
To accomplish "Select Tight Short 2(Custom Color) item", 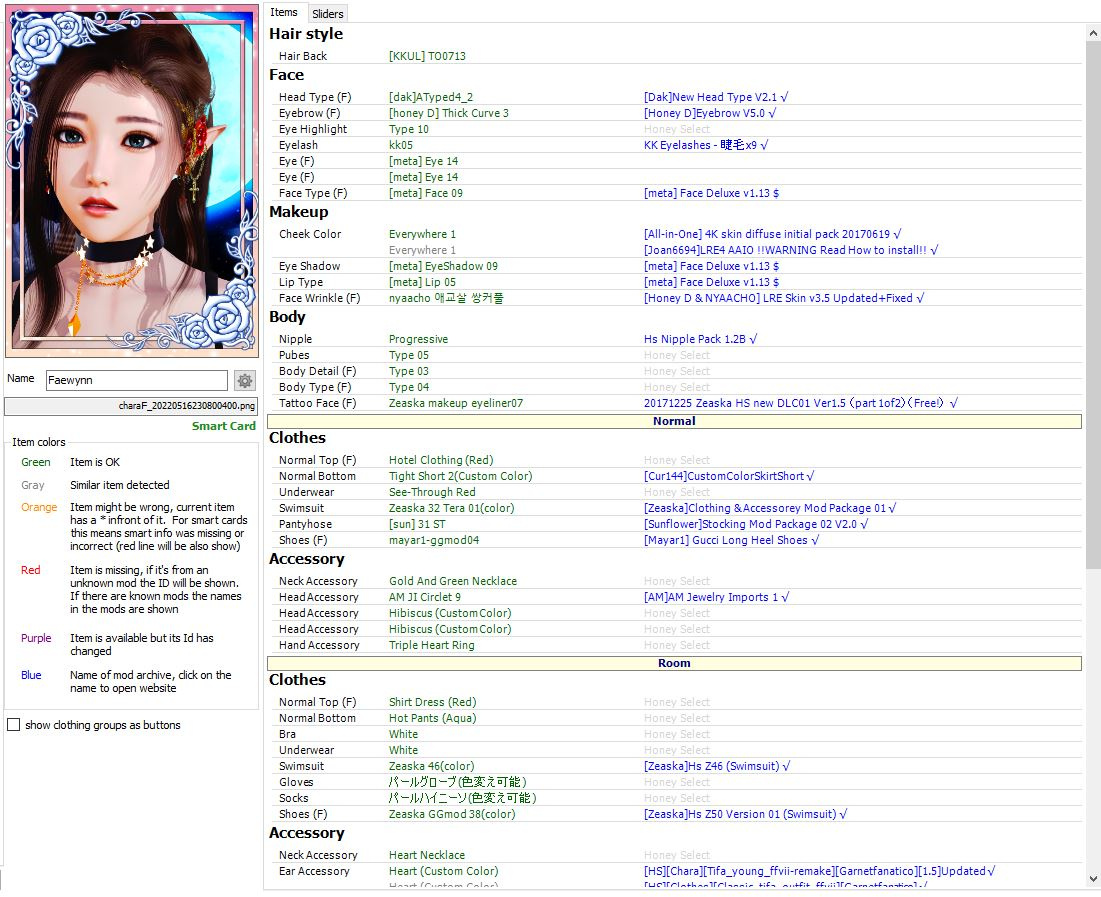I will pos(461,476).
